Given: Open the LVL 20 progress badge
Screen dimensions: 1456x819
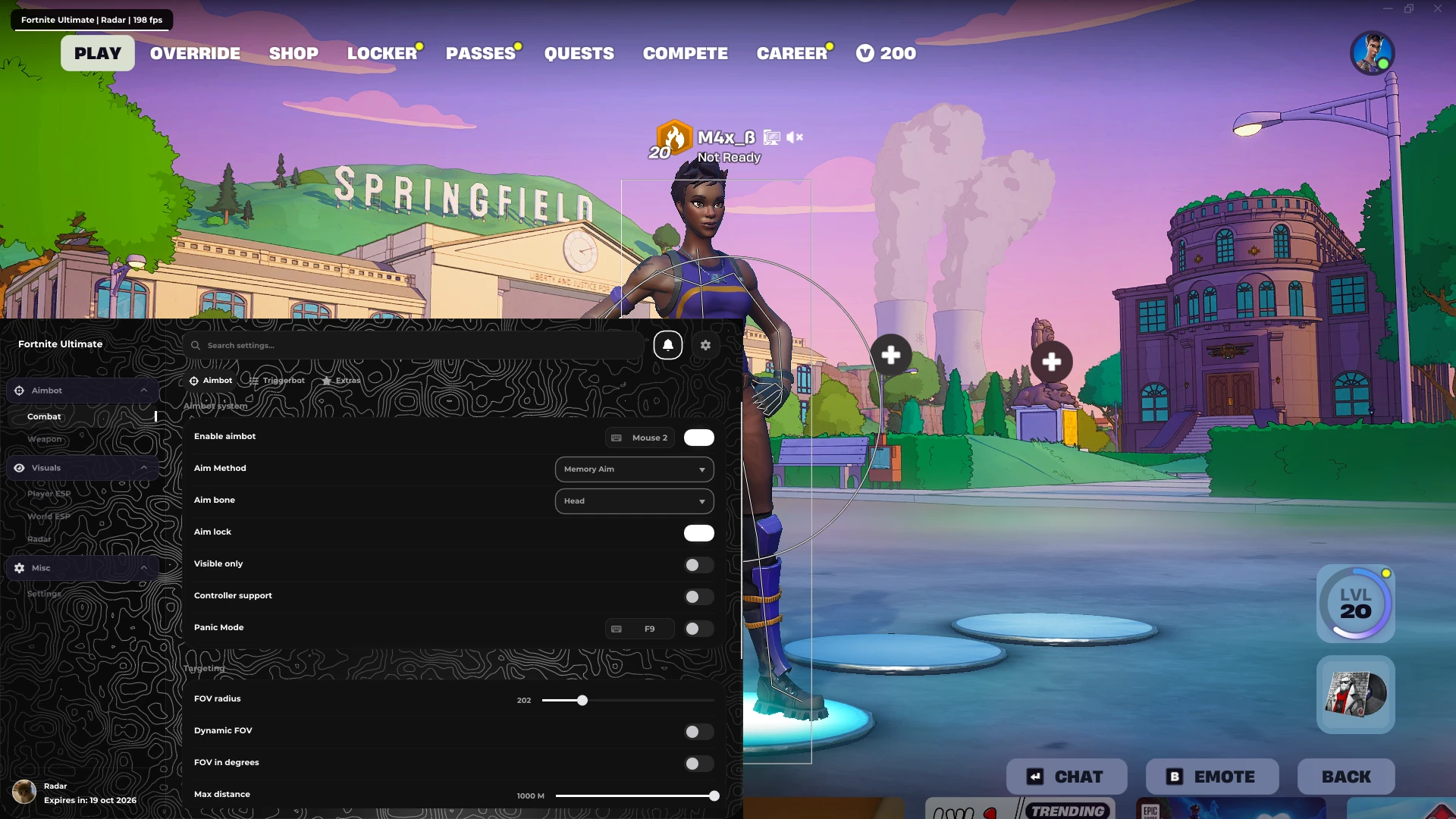Looking at the screenshot, I should tap(1356, 604).
